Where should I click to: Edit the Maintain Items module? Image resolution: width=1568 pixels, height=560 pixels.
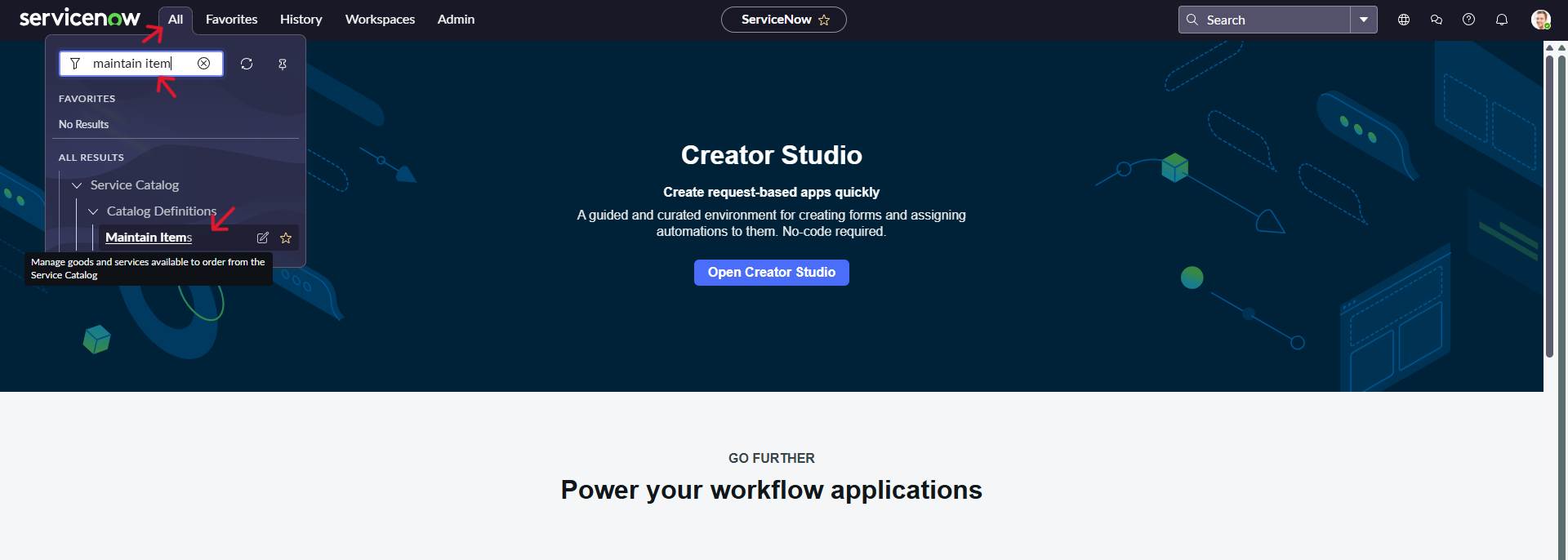pyautogui.click(x=263, y=238)
